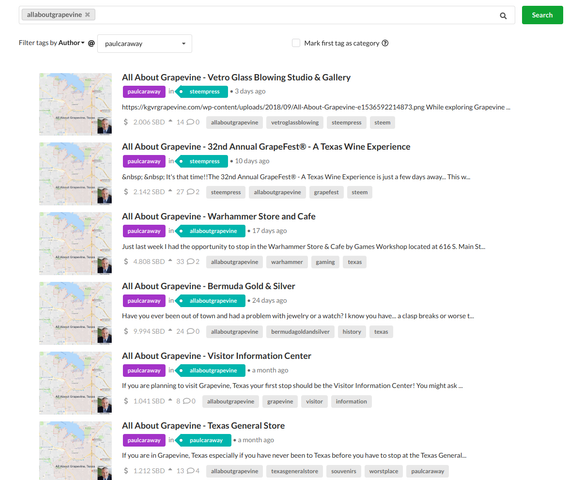Open the Bermuda Gold & Silver post title
The height and width of the screenshot is (480, 581).
coord(208,286)
